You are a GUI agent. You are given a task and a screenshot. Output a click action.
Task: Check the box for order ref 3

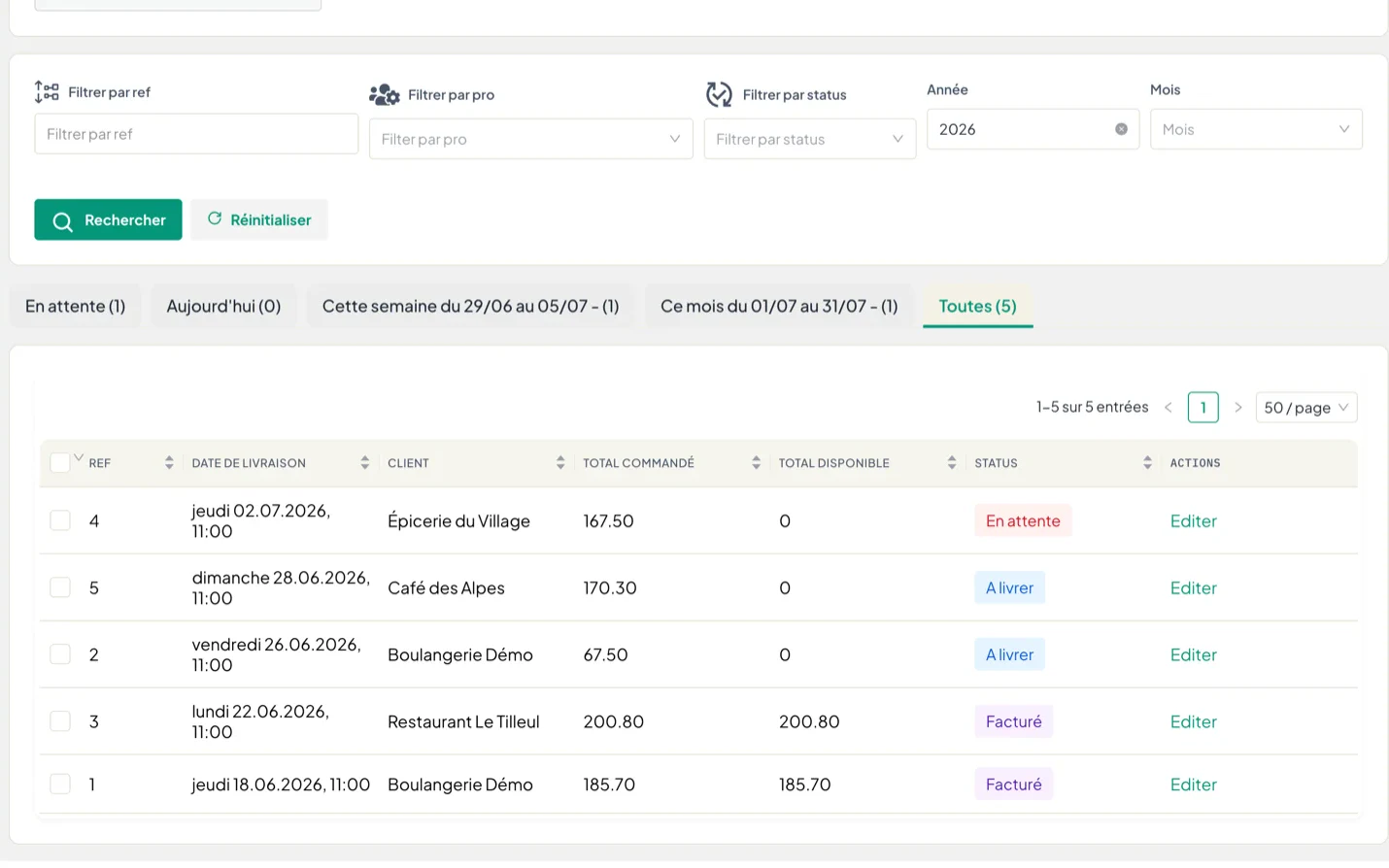coord(60,721)
